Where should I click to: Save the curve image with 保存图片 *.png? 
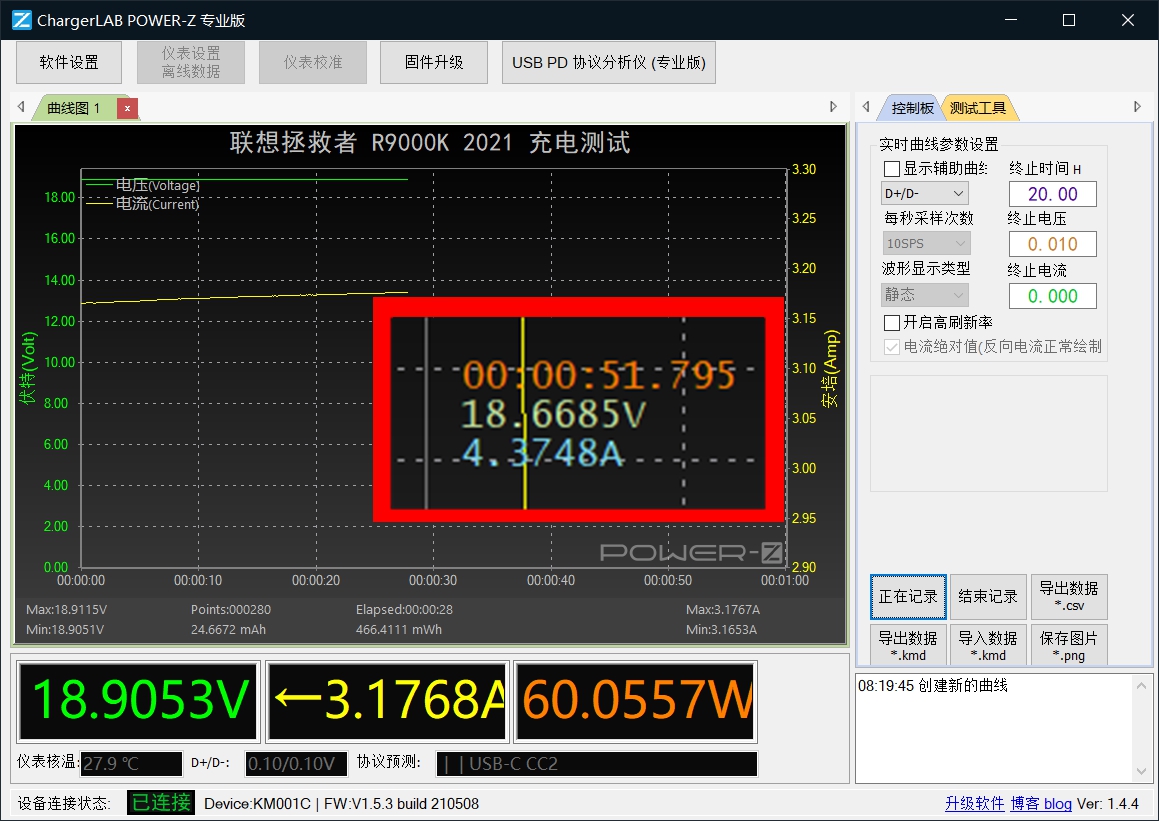point(1069,644)
